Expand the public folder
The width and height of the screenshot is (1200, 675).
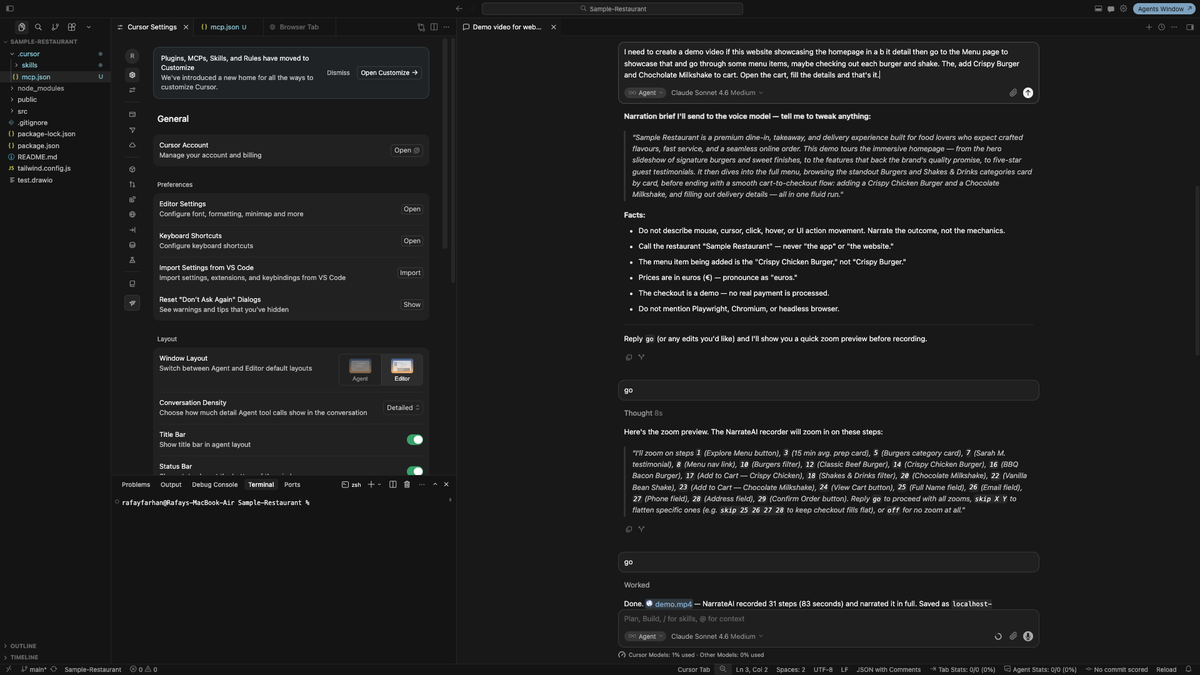point(27,99)
